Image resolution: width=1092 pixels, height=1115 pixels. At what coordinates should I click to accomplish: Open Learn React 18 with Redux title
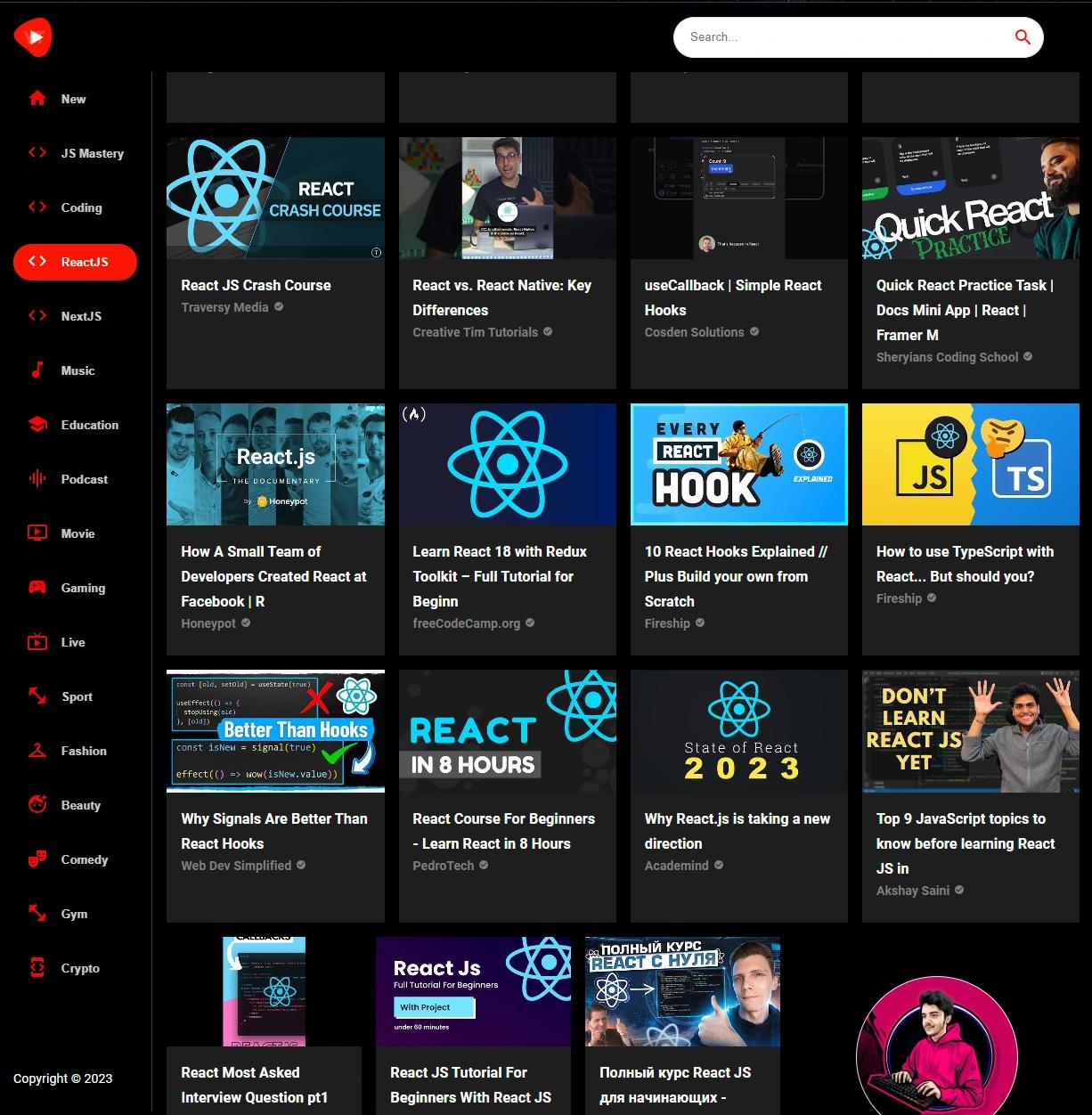coord(500,576)
